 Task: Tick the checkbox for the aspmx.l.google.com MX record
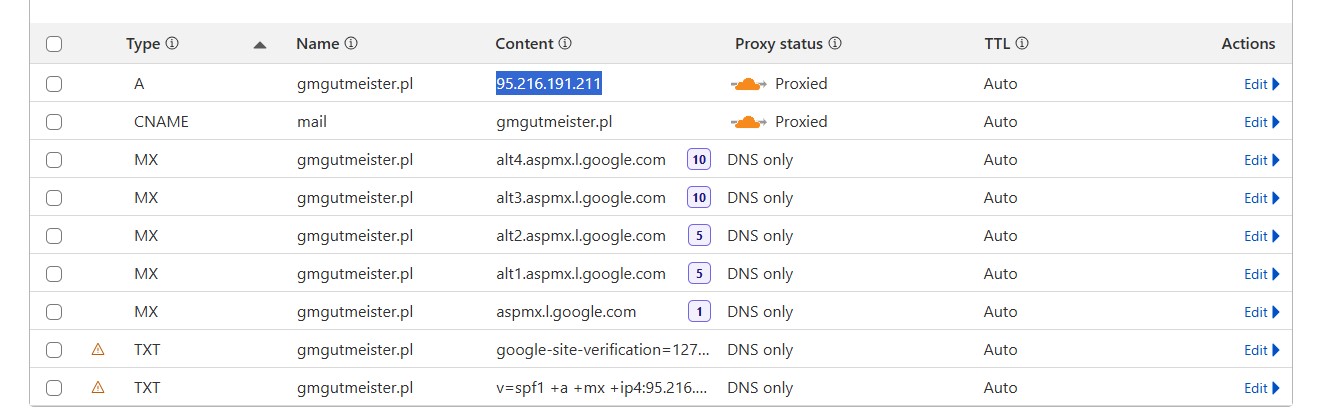(x=54, y=312)
